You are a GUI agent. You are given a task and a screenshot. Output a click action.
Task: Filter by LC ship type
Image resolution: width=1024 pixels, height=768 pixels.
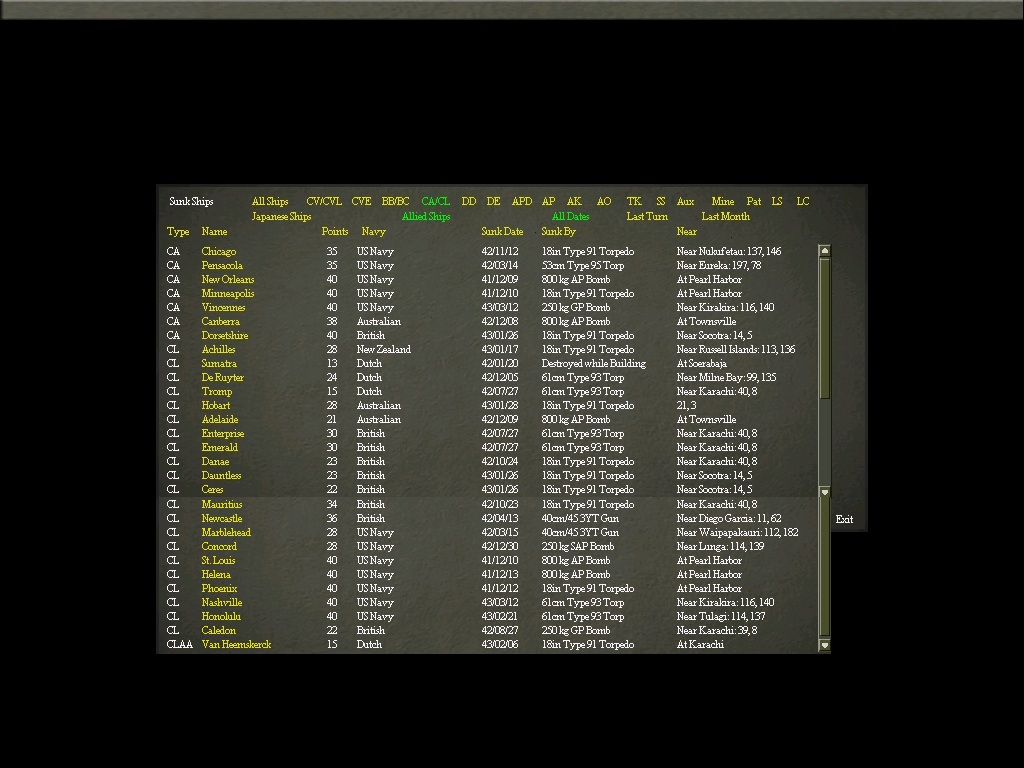(x=803, y=201)
